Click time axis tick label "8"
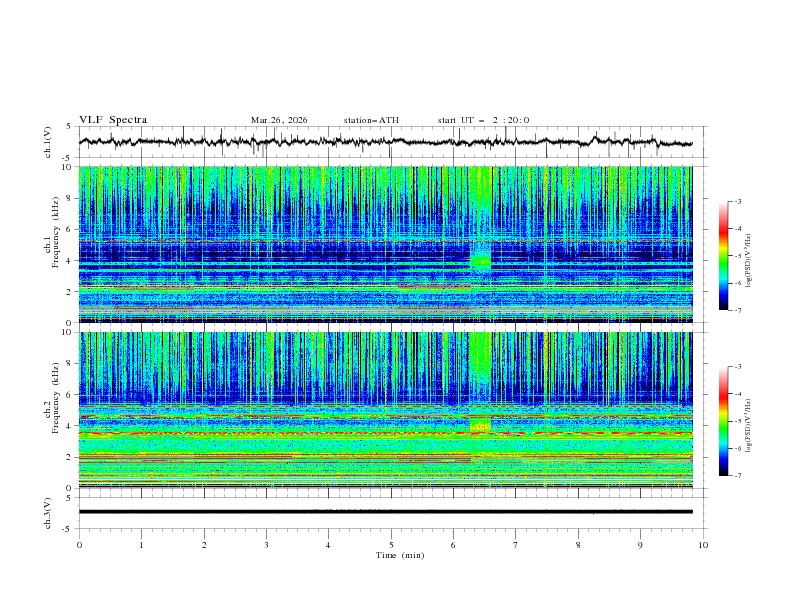Screen dimensions: 792x612 pos(578,545)
